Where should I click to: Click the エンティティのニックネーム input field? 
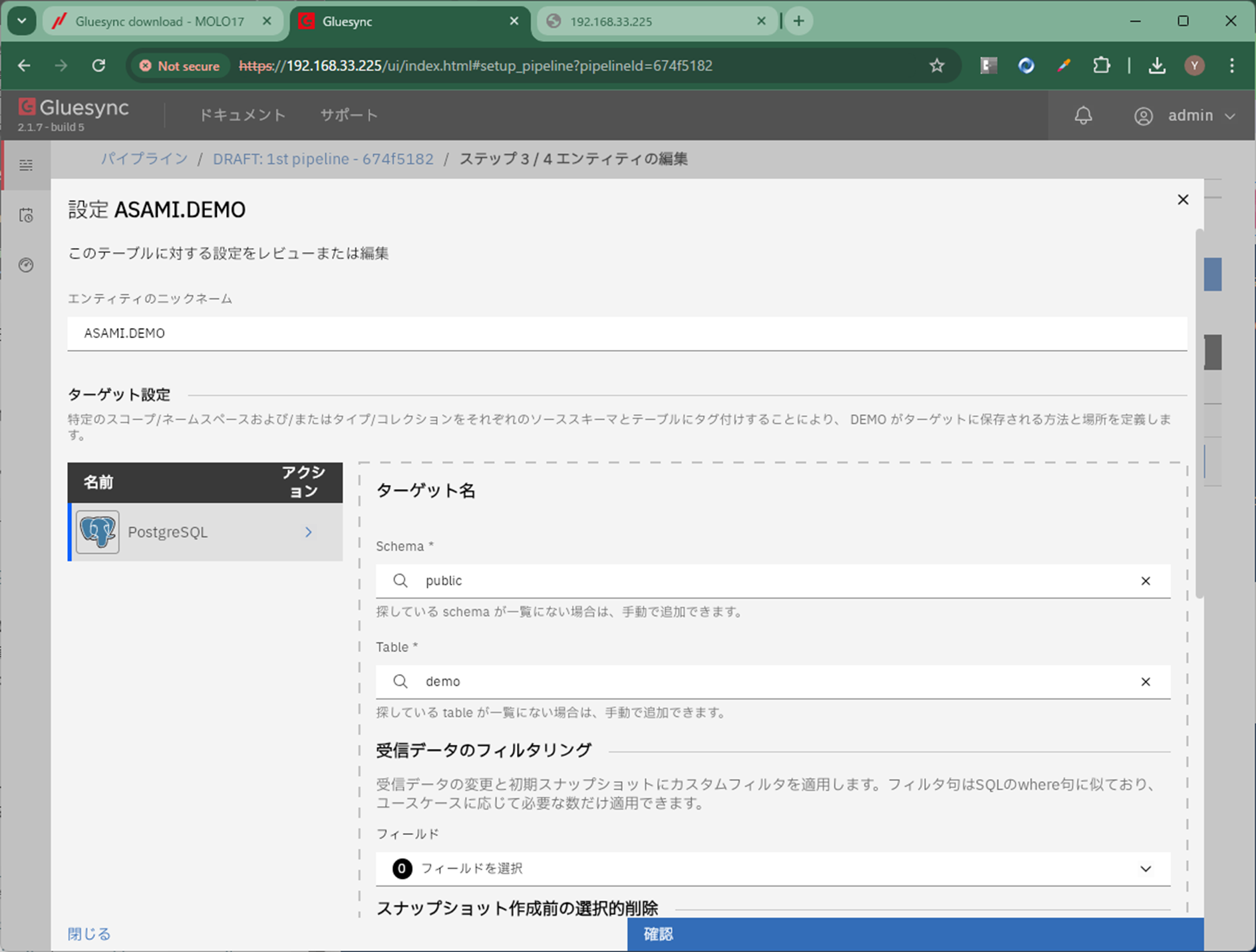[627, 333]
